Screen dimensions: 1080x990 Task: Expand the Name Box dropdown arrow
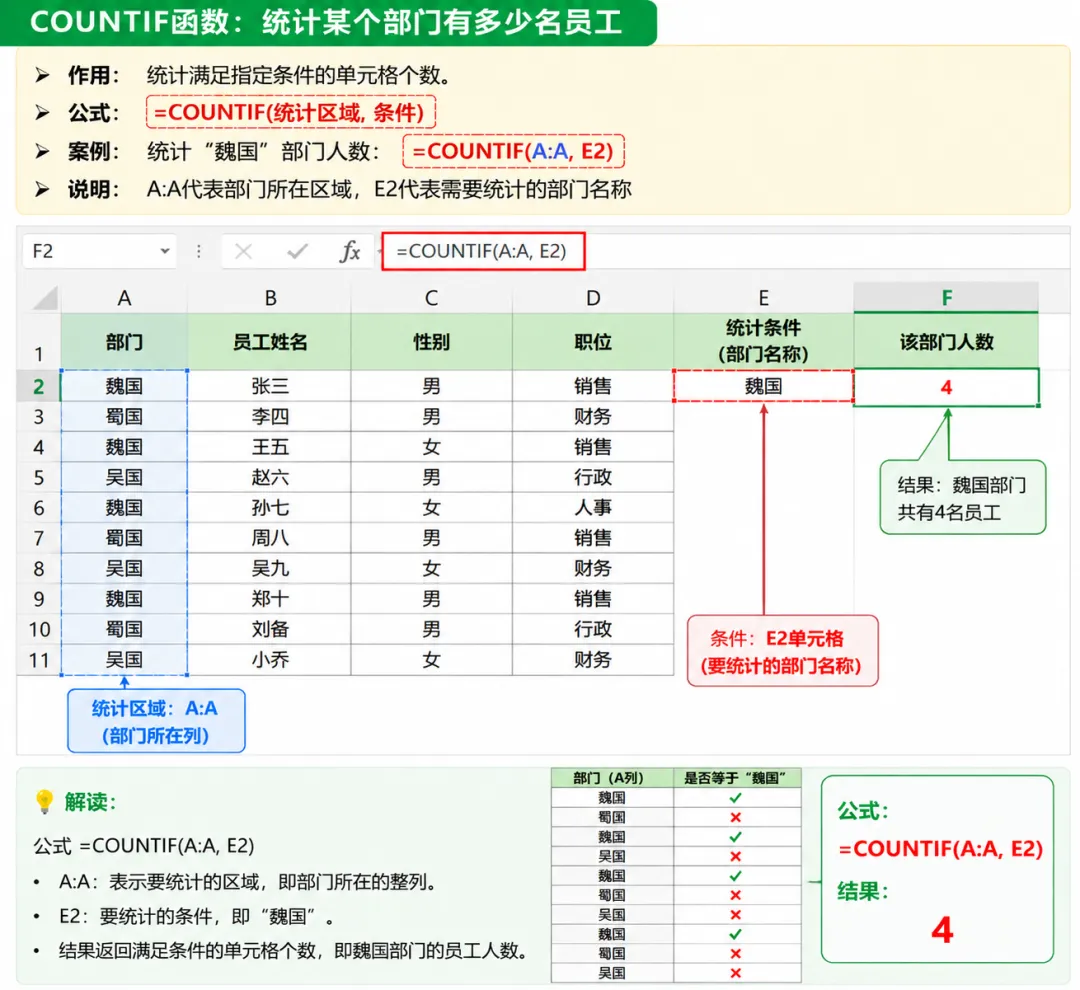click(x=165, y=251)
